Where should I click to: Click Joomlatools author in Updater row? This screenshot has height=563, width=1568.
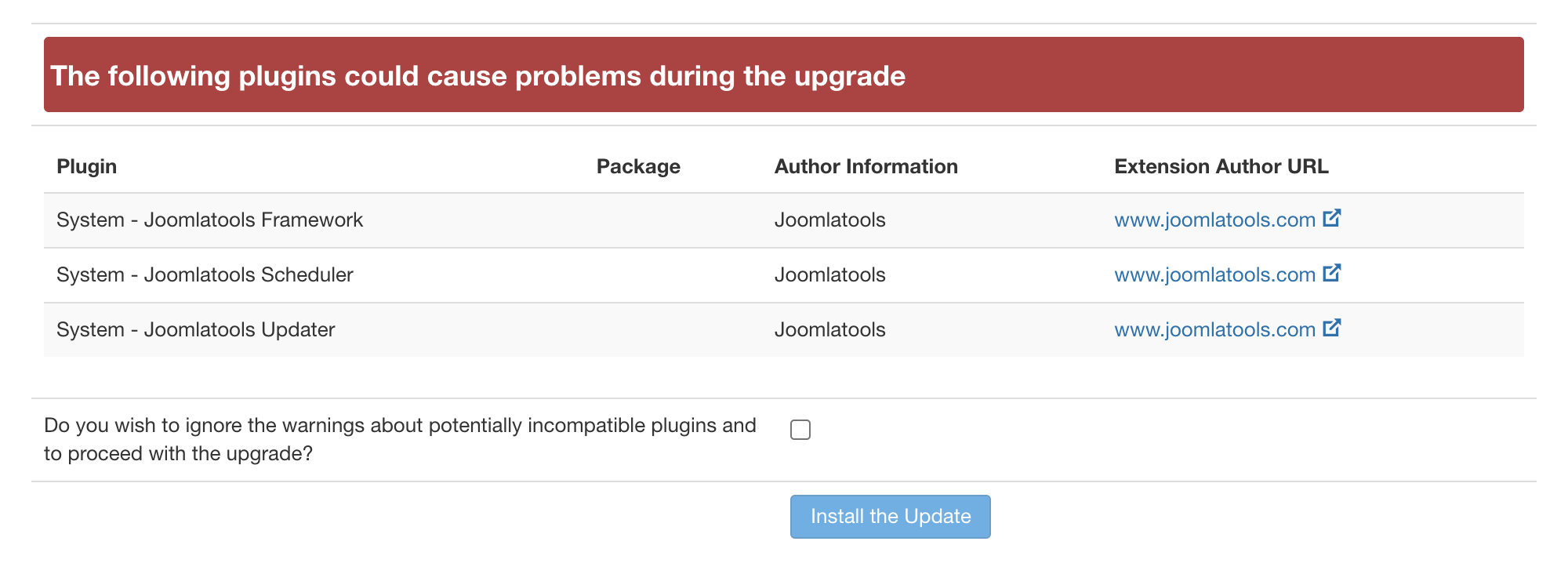tap(830, 329)
